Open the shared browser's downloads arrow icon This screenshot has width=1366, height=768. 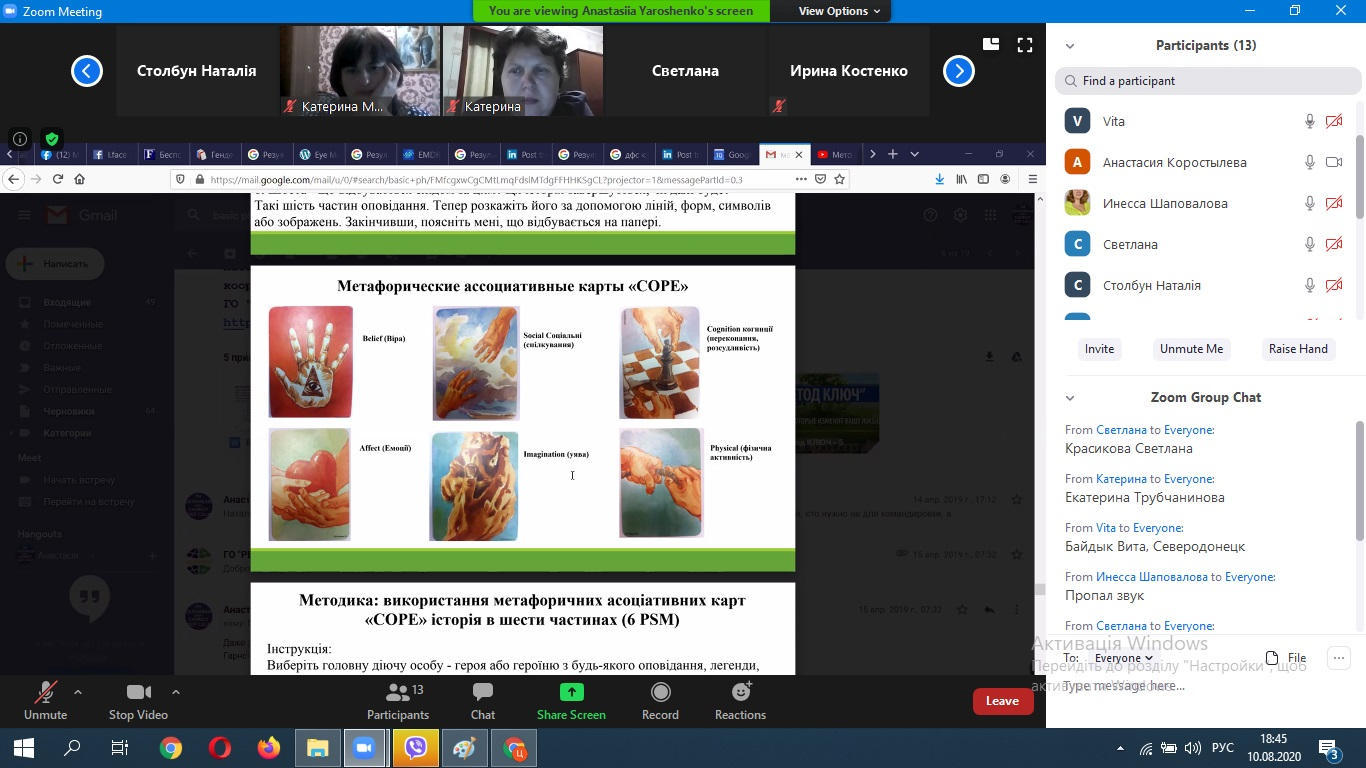(x=939, y=179)
